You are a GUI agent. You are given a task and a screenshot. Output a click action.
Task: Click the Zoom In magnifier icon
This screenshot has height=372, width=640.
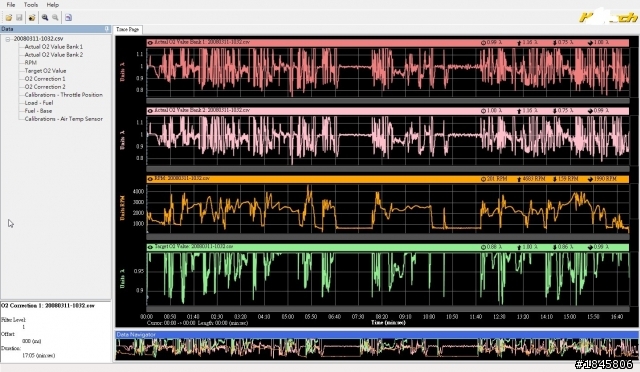click(45, 18)
